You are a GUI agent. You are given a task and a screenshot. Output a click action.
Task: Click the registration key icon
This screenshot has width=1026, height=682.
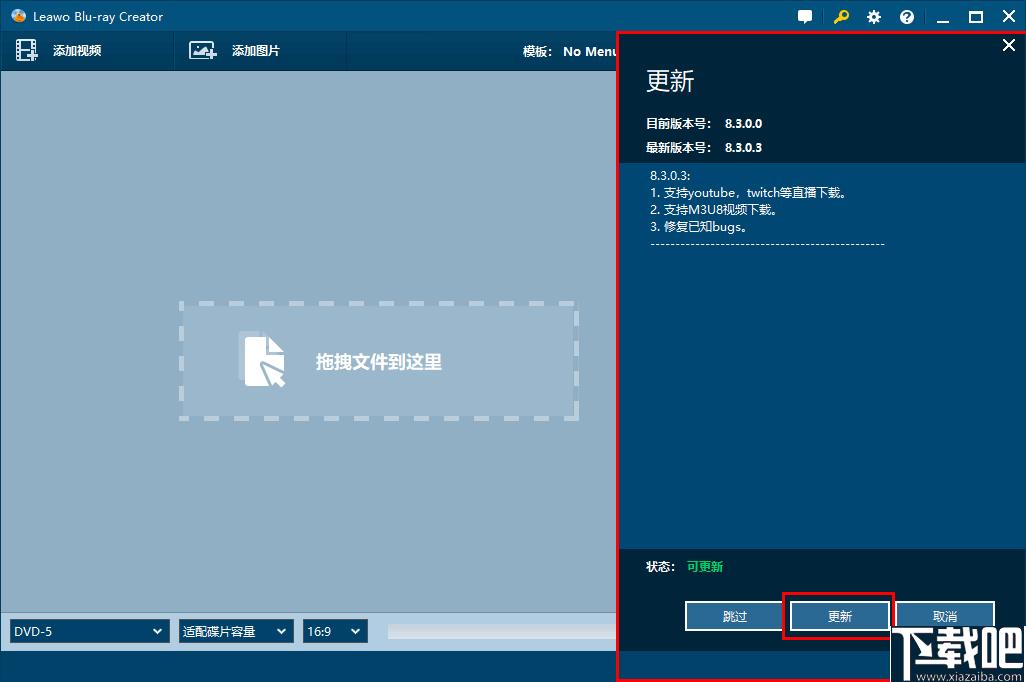click(841, 17)
